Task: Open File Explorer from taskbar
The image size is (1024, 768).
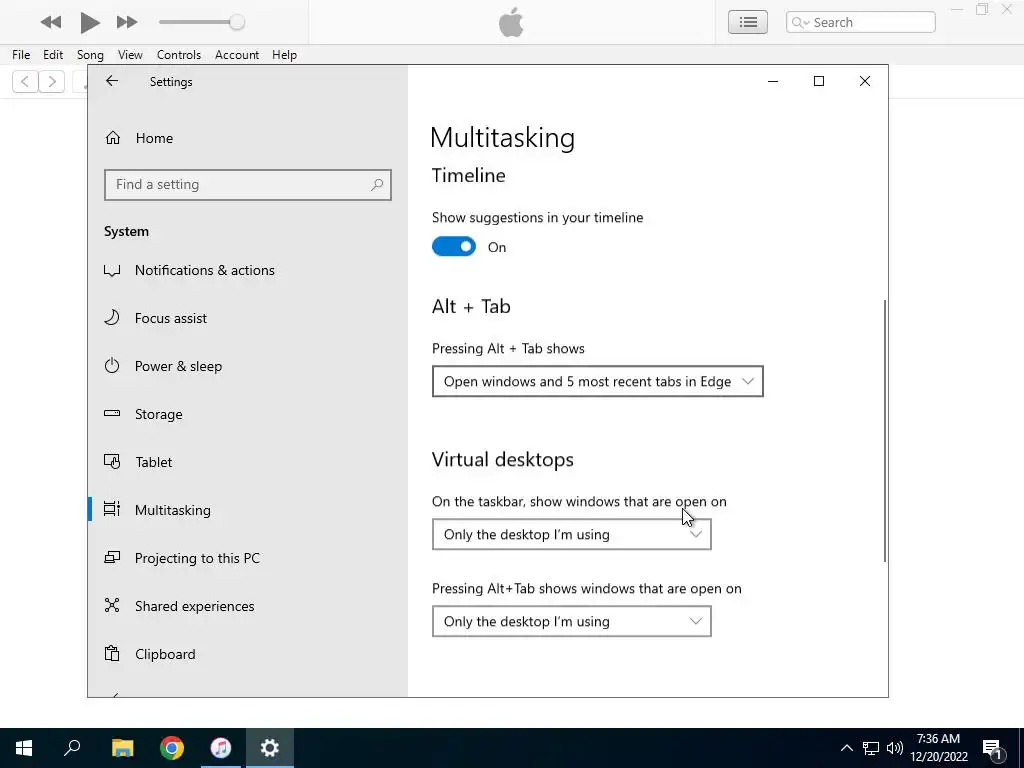Action: (x=122, y=748)
